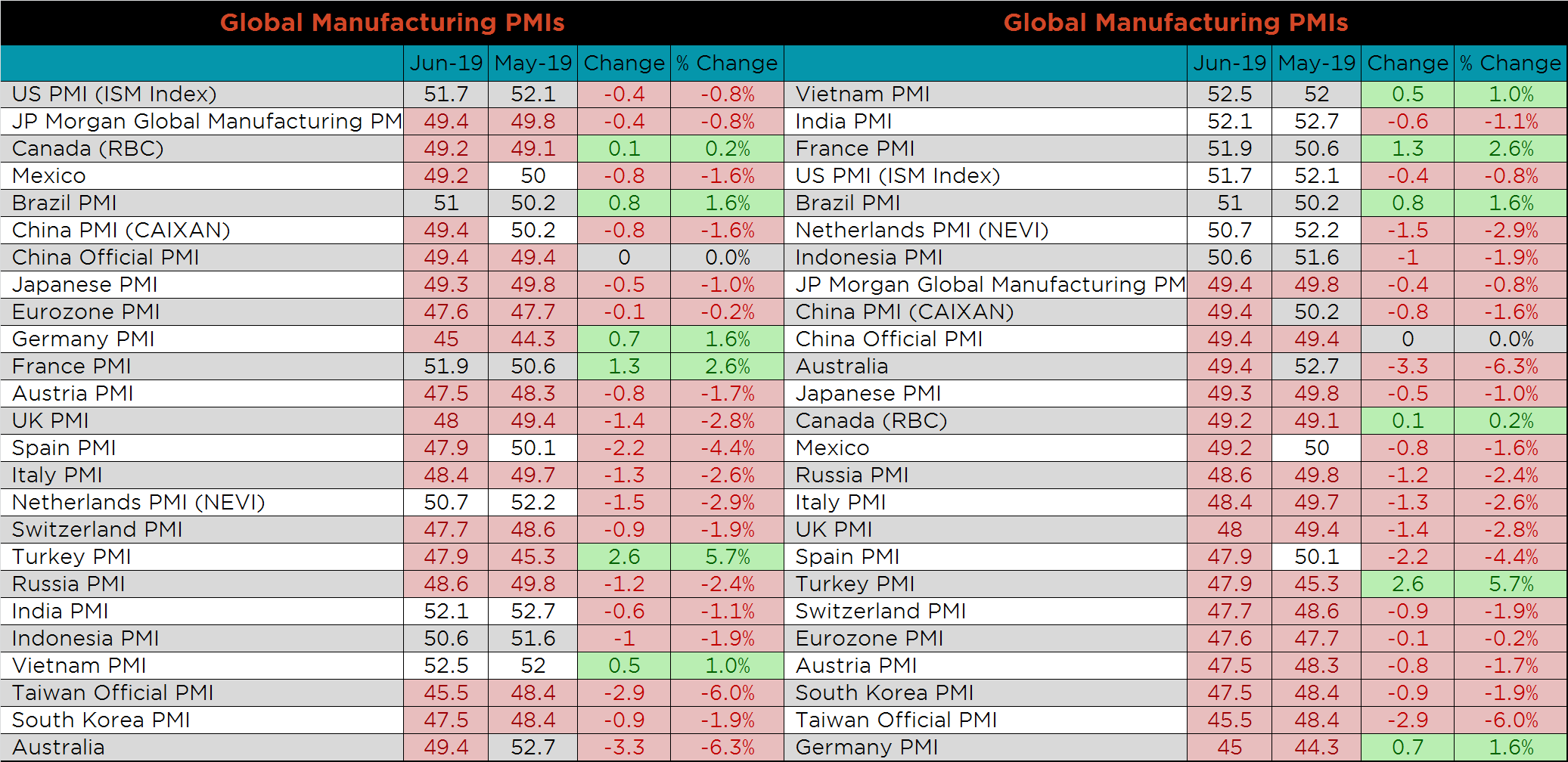
Task: Select the May-19 column header in right table
Action: pos(1316,63)
